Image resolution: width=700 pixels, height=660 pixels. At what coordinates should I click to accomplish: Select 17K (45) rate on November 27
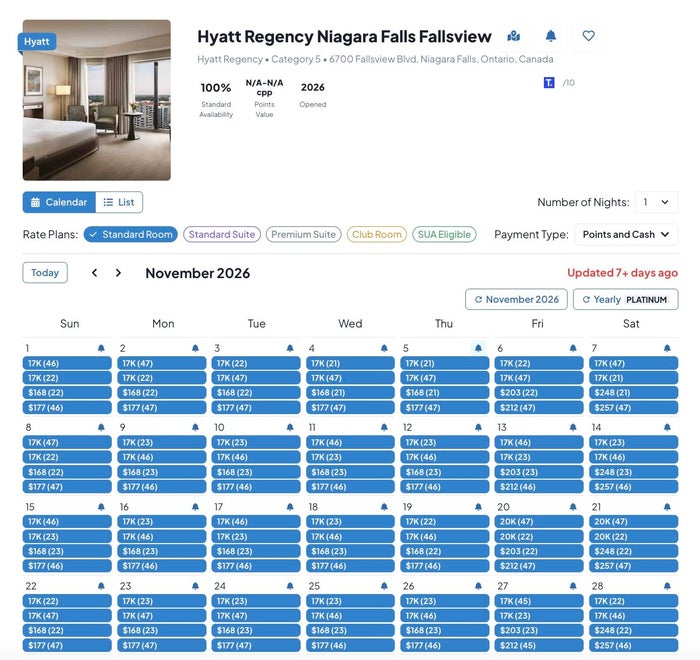[x=539, y=601]
